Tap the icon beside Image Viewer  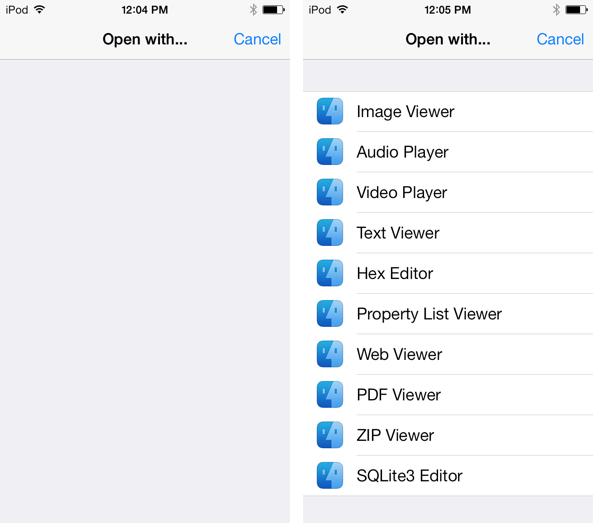pos(330,111)
